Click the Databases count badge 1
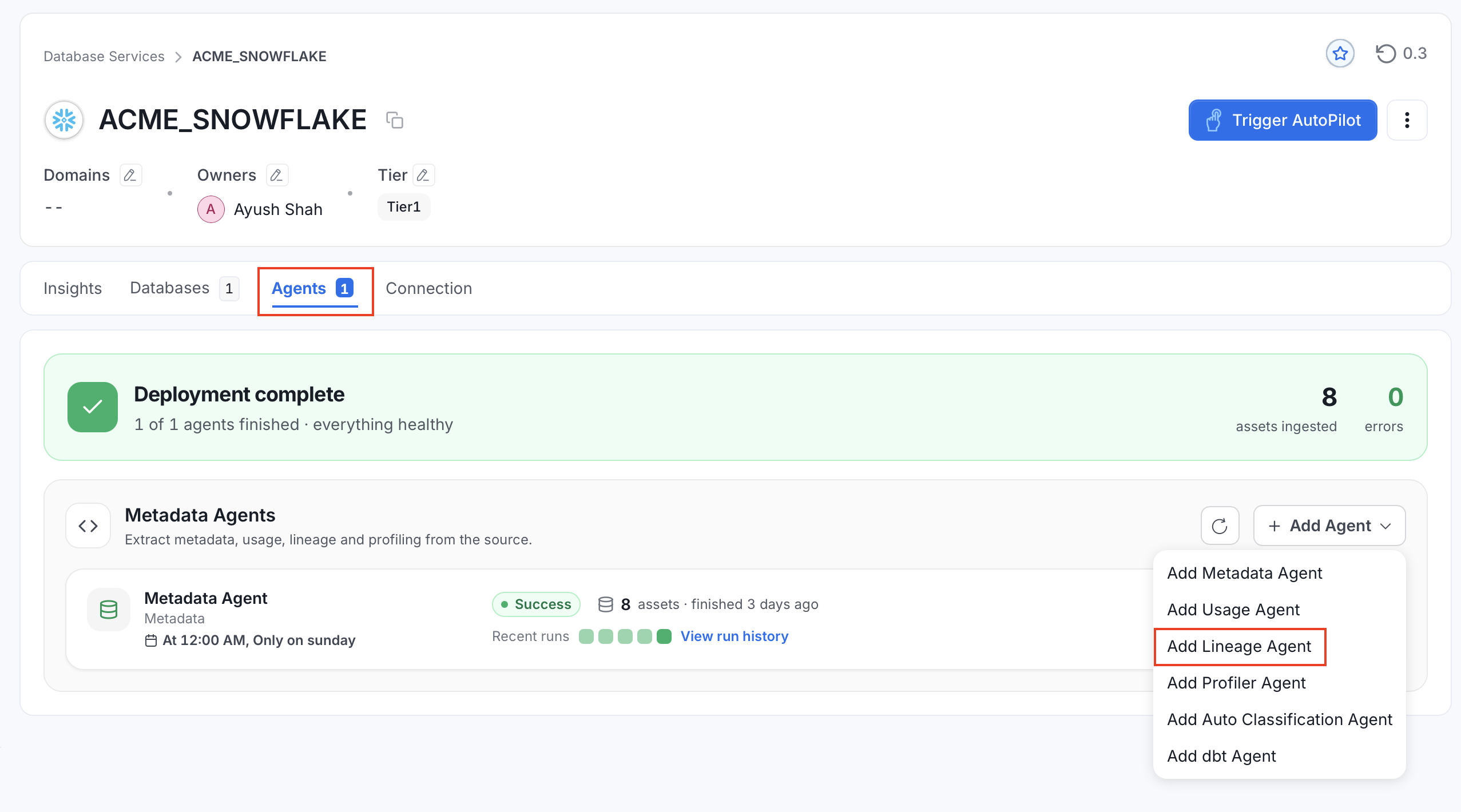 (229, 288)
